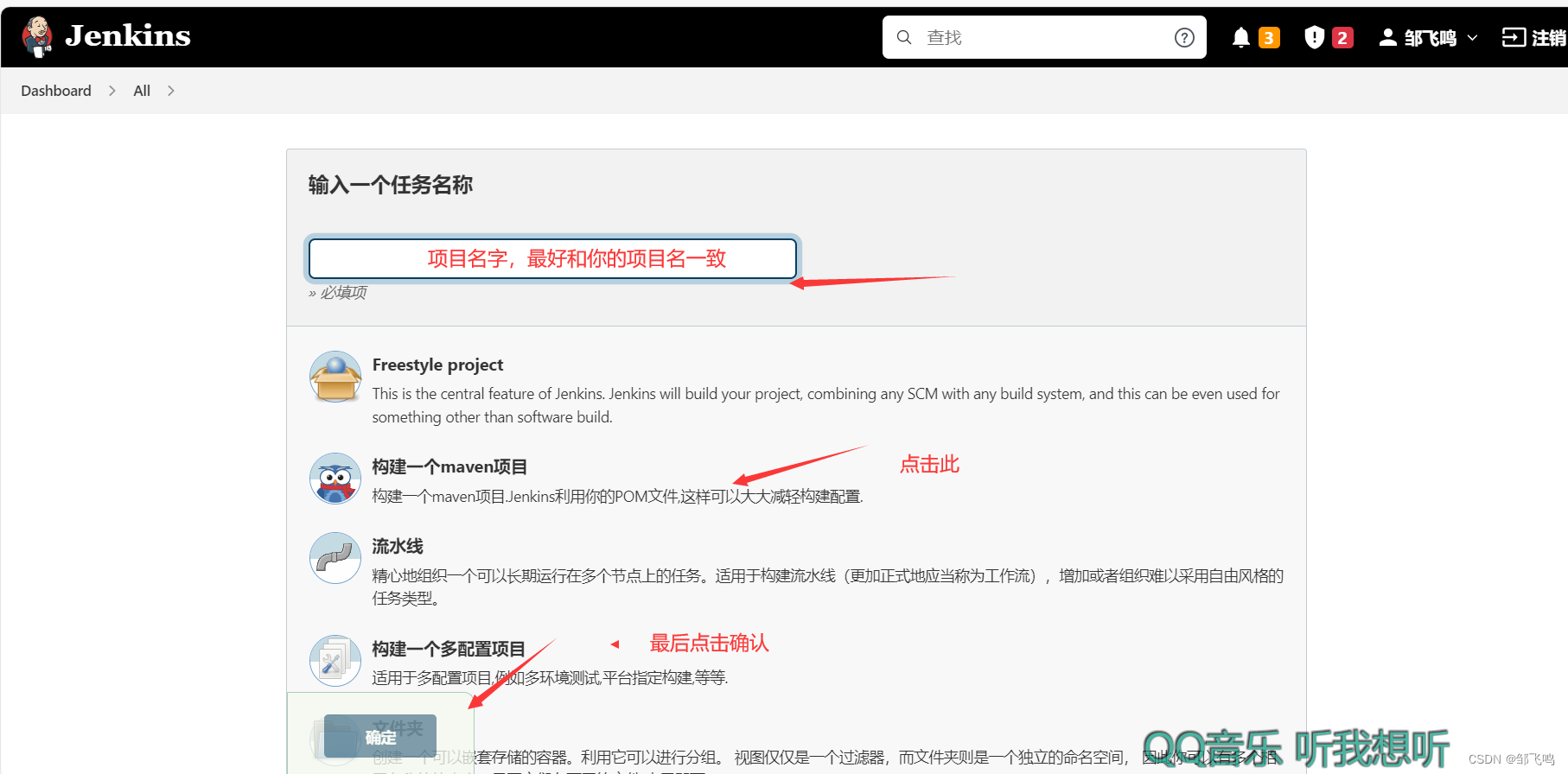Click the 必填项 required hint

[x=338, y=293]
